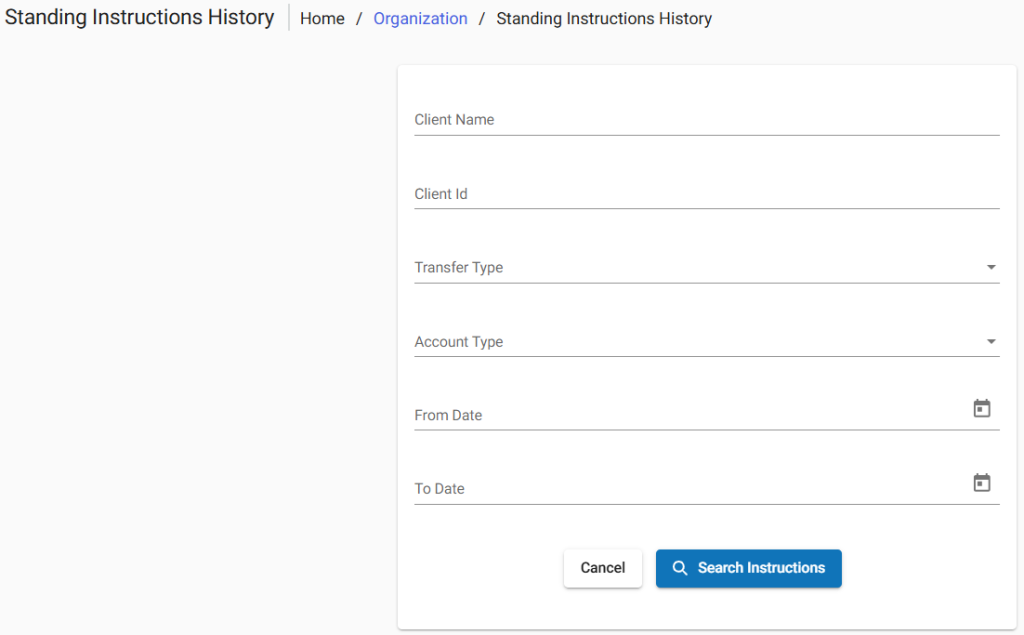This screenshot has height=635, width=1024.
Task: Click the Search Instructions button
Action: 748,568
